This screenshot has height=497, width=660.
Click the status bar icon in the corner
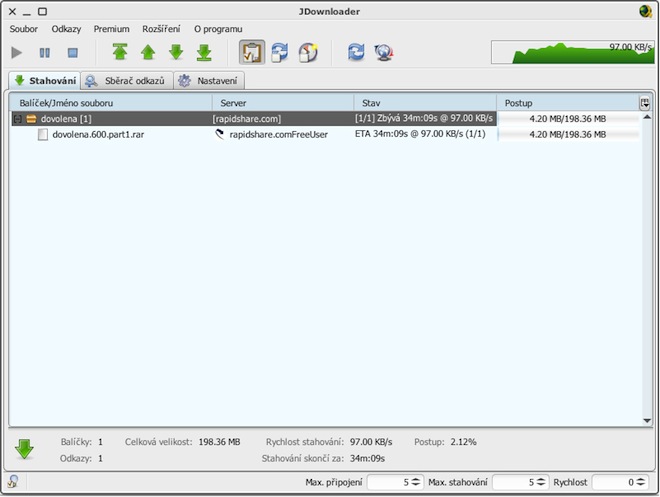coord(13,481)
